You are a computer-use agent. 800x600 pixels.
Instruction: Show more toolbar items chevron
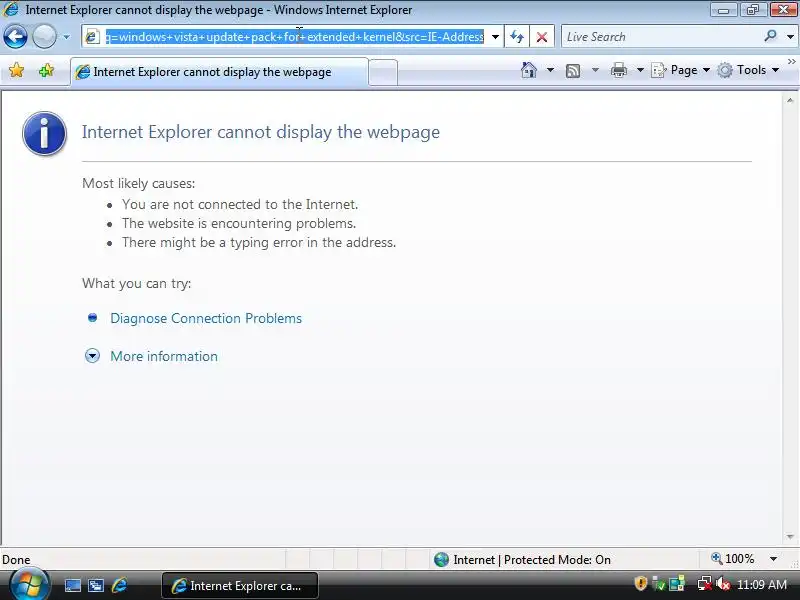tap(791, 62)
